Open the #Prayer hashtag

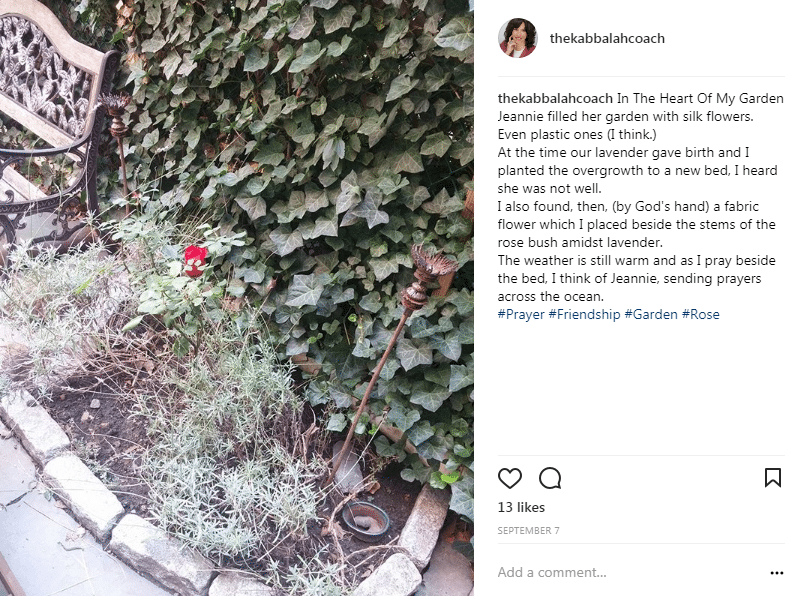(x=520, y=314)
